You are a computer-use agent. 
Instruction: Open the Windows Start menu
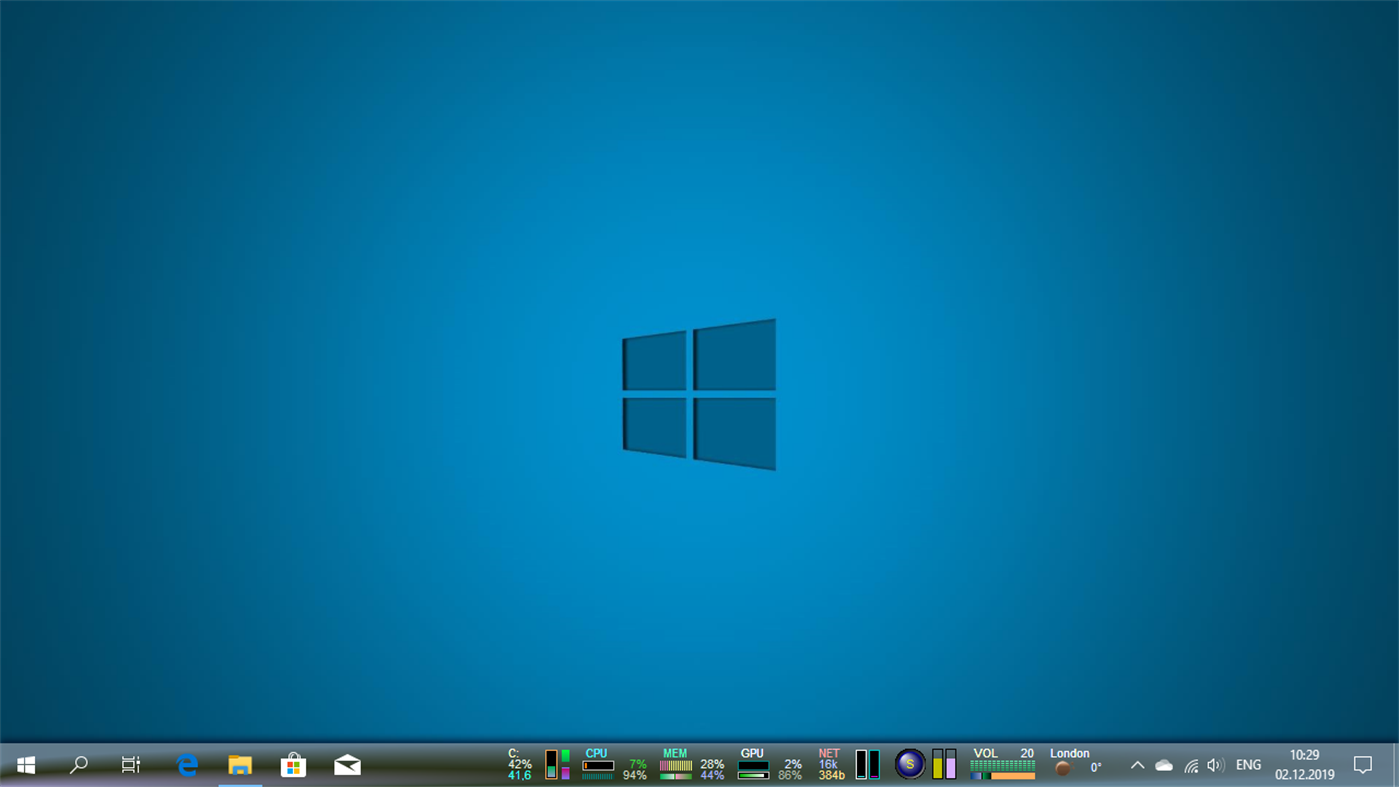pos(26,765)
